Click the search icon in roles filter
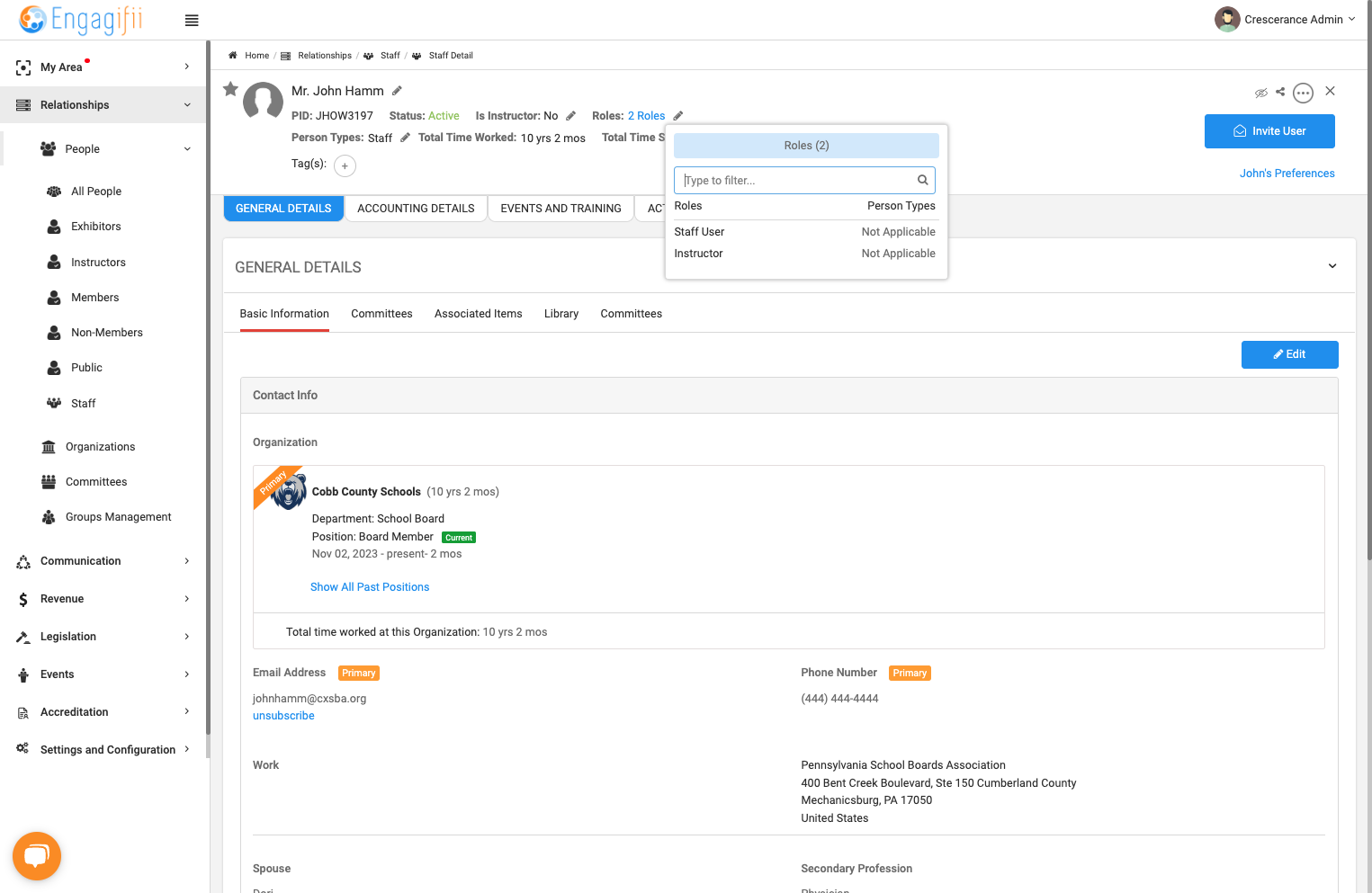Viewport: 1372px width, 893px height. click(922, 180)
